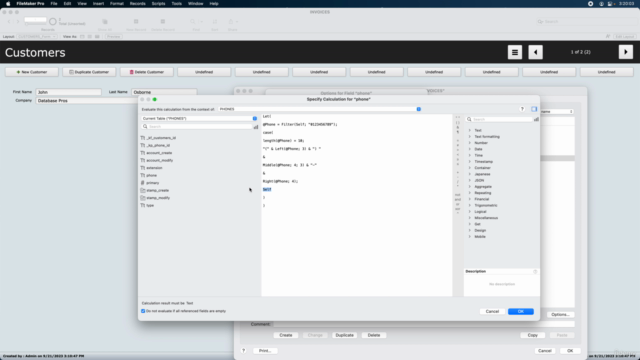Expand the Text formatting functions category

(470, 137)
